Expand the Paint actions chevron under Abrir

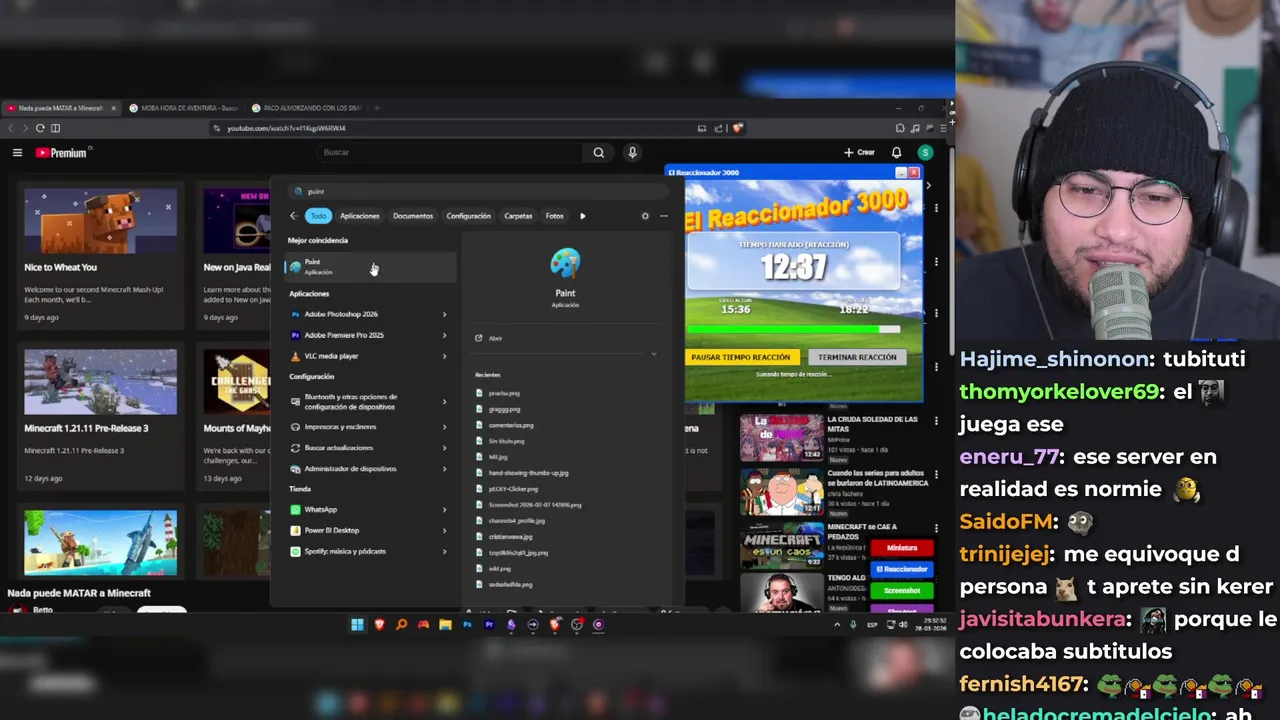pyautogui.click(x=654, y=354)
